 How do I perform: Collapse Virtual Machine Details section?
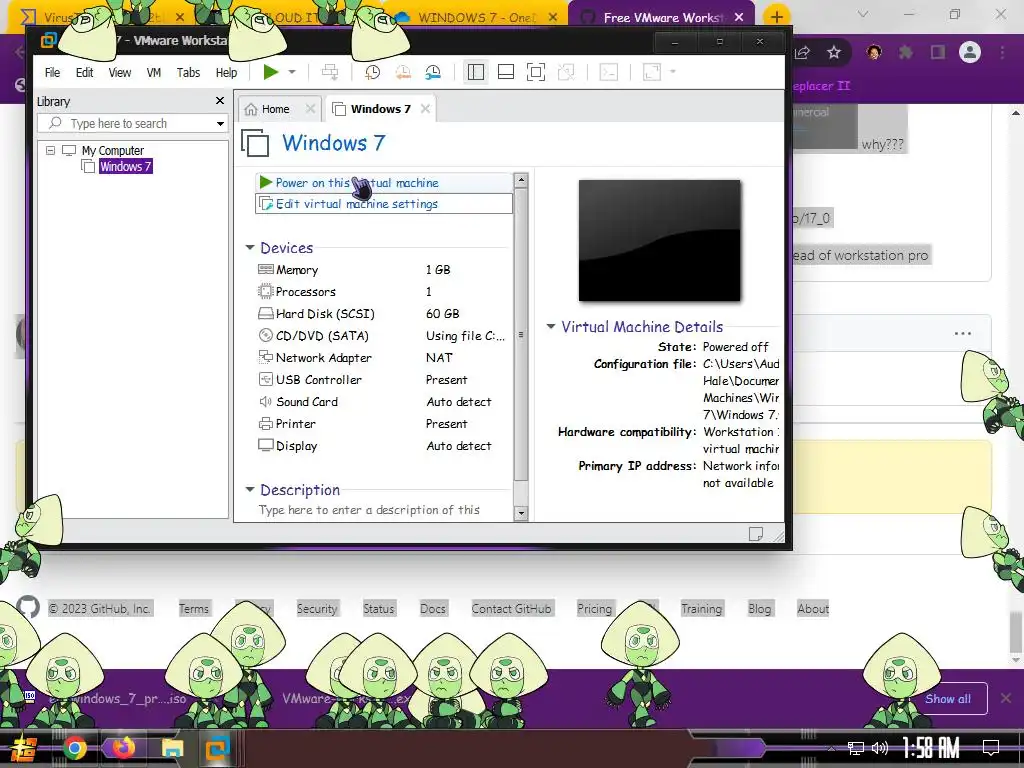pyautogui.click(x=551, y=326)
